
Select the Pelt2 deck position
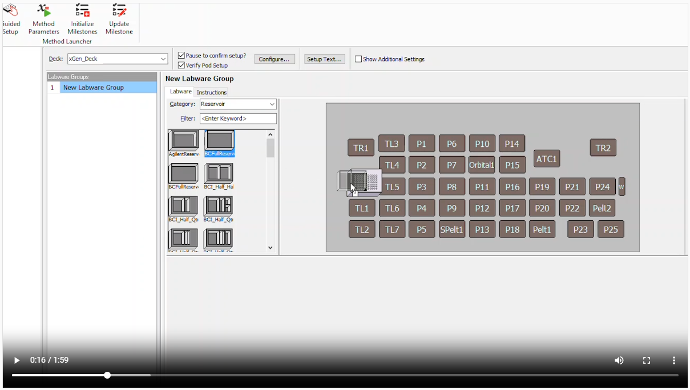(x=602, y=208)
